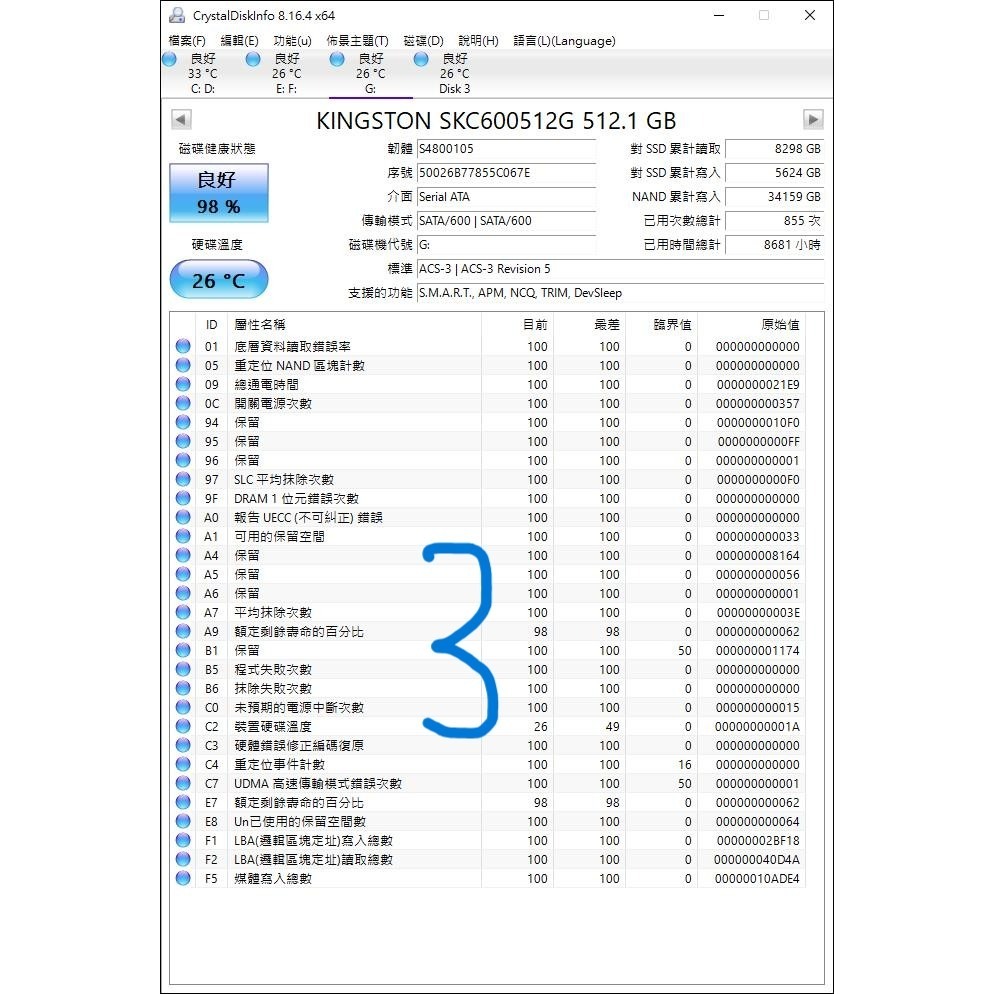Open the 磁碟(D) menu
994x994 pixels.
423,41
